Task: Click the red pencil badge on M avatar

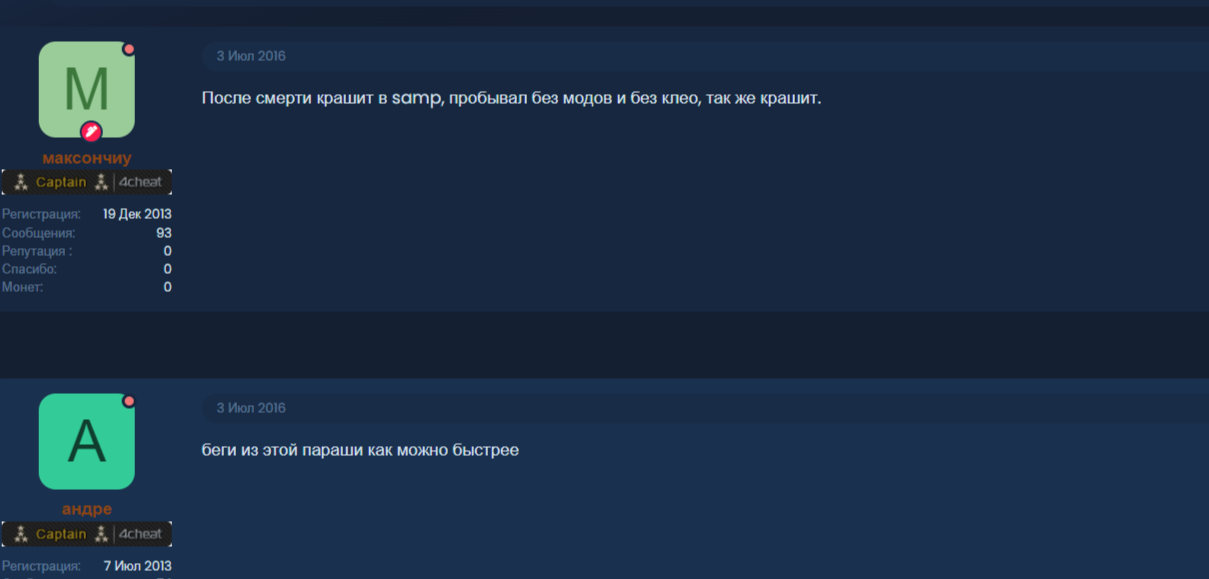Action: point(91,131)
